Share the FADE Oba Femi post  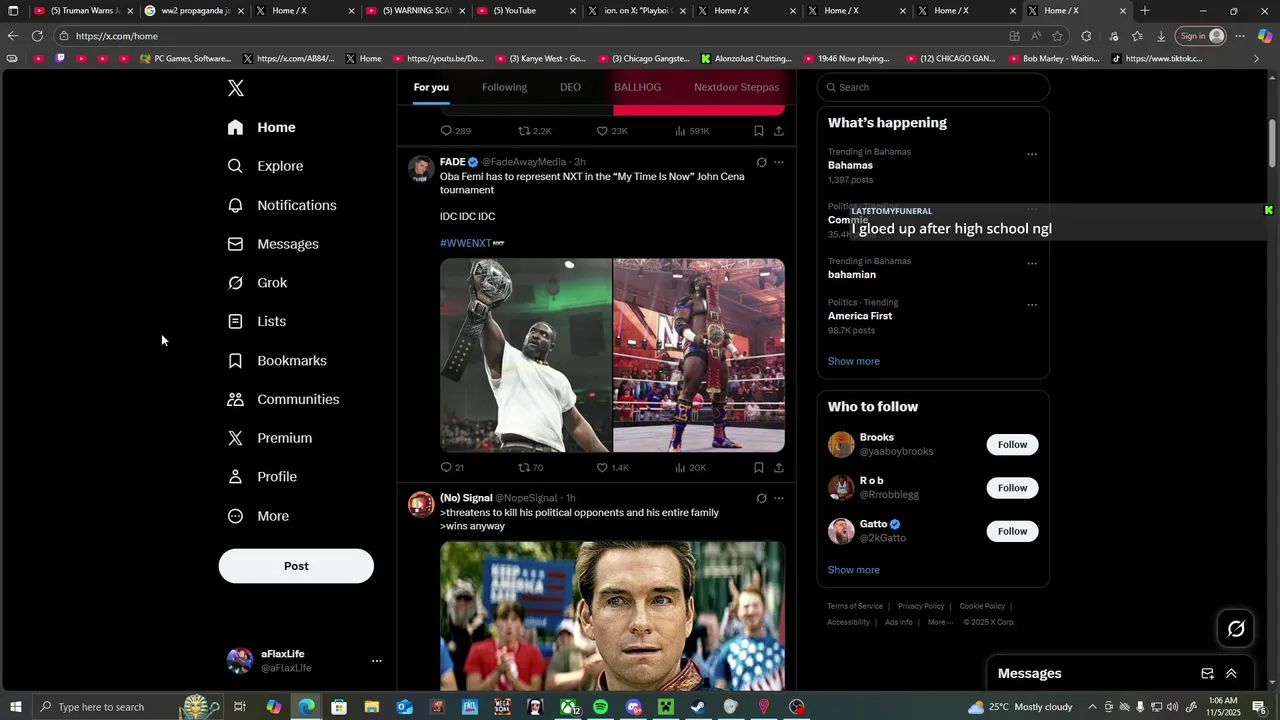click(x=779, y=467)
